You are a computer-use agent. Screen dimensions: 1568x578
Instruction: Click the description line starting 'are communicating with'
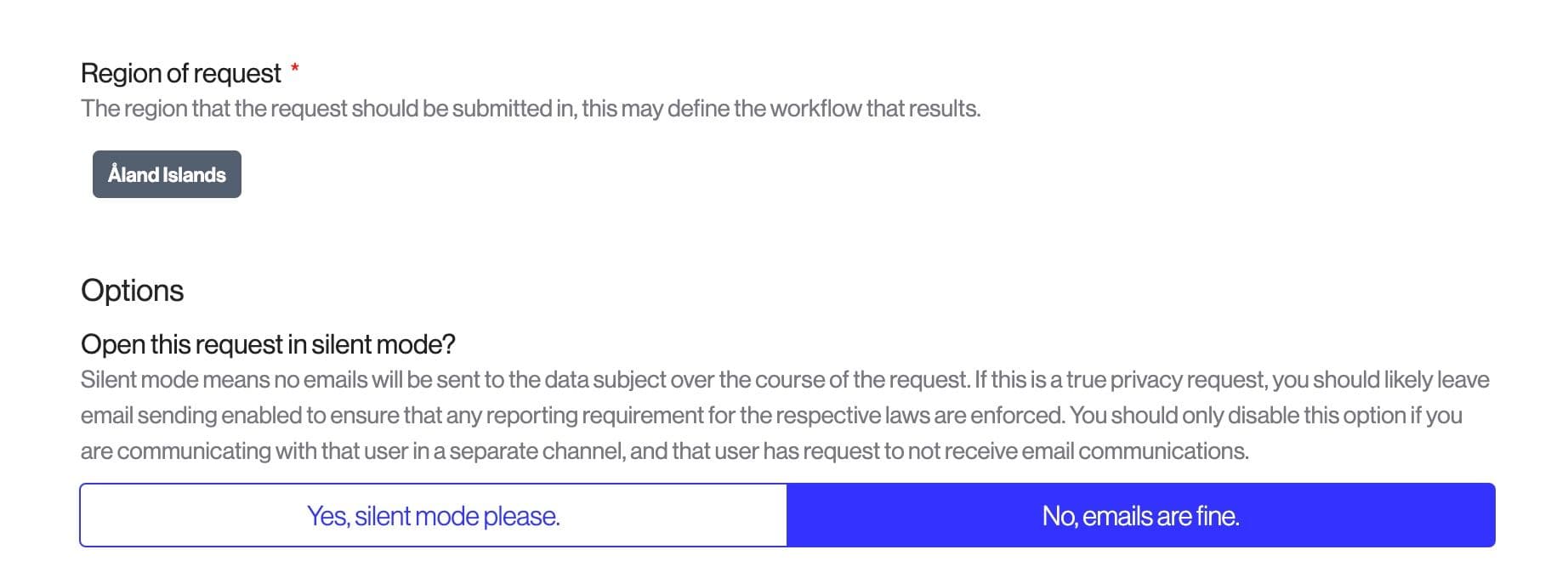[x=664, y=451]
